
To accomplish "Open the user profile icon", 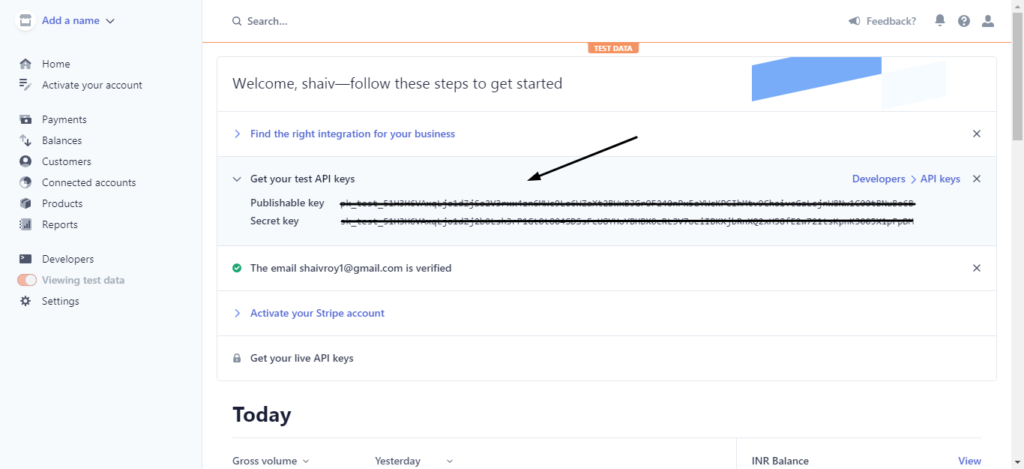I will [988, 21].
